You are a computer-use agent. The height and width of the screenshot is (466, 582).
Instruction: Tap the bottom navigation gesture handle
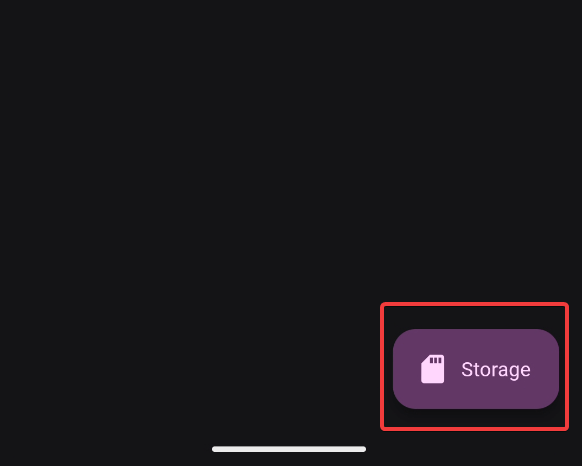point(289,449)
